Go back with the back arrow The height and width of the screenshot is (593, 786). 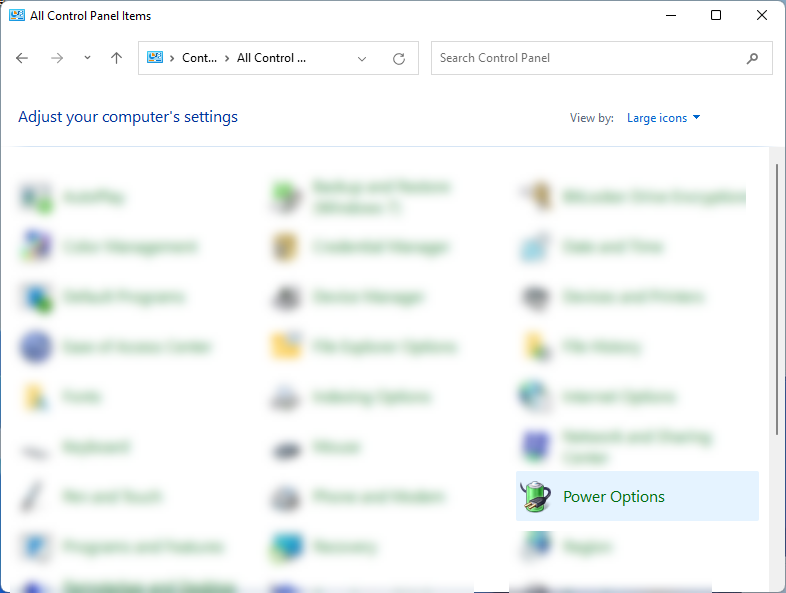(x=22, y=58)
